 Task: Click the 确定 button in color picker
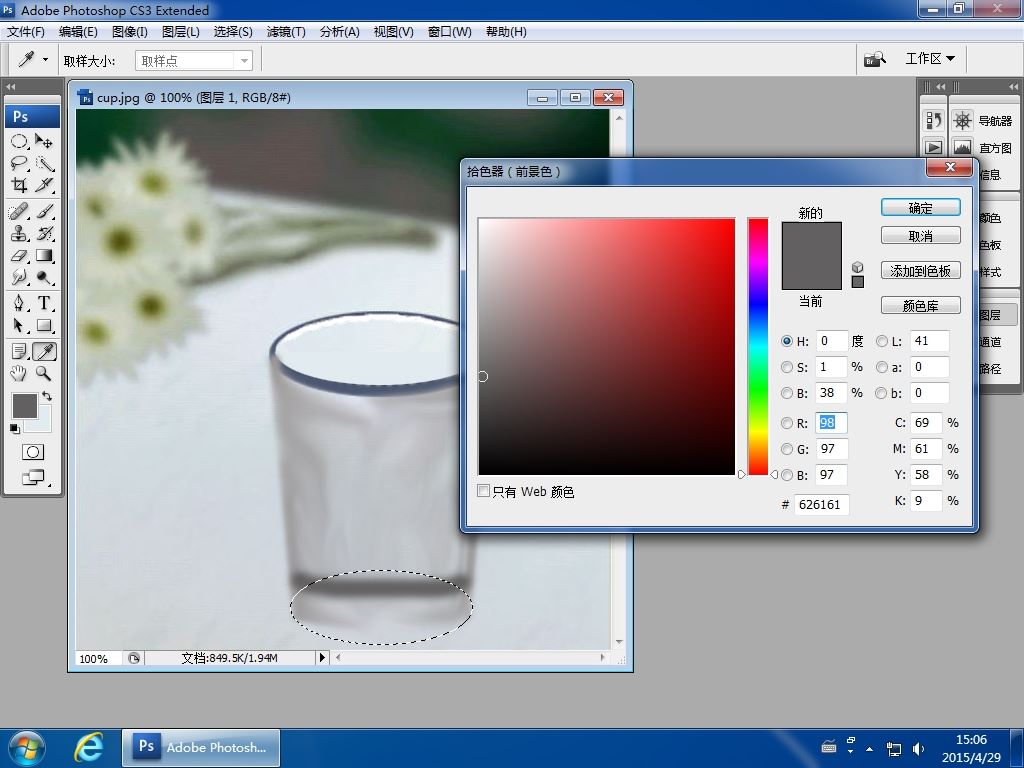coord(920,208)
